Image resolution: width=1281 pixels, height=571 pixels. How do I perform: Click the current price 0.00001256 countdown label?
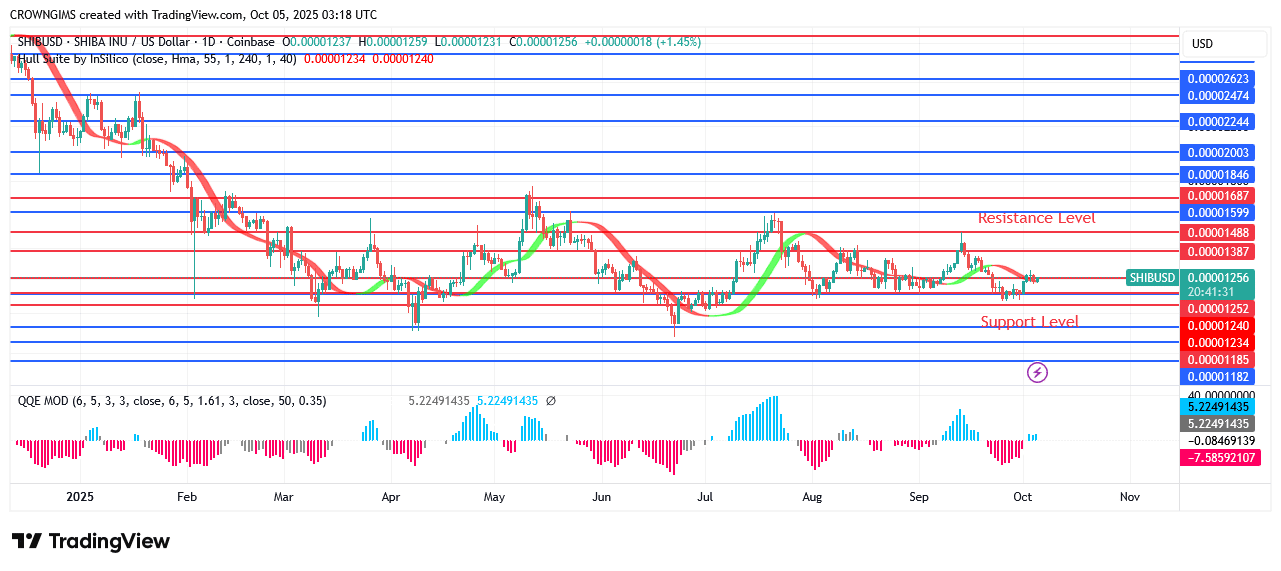(1215, 283)
